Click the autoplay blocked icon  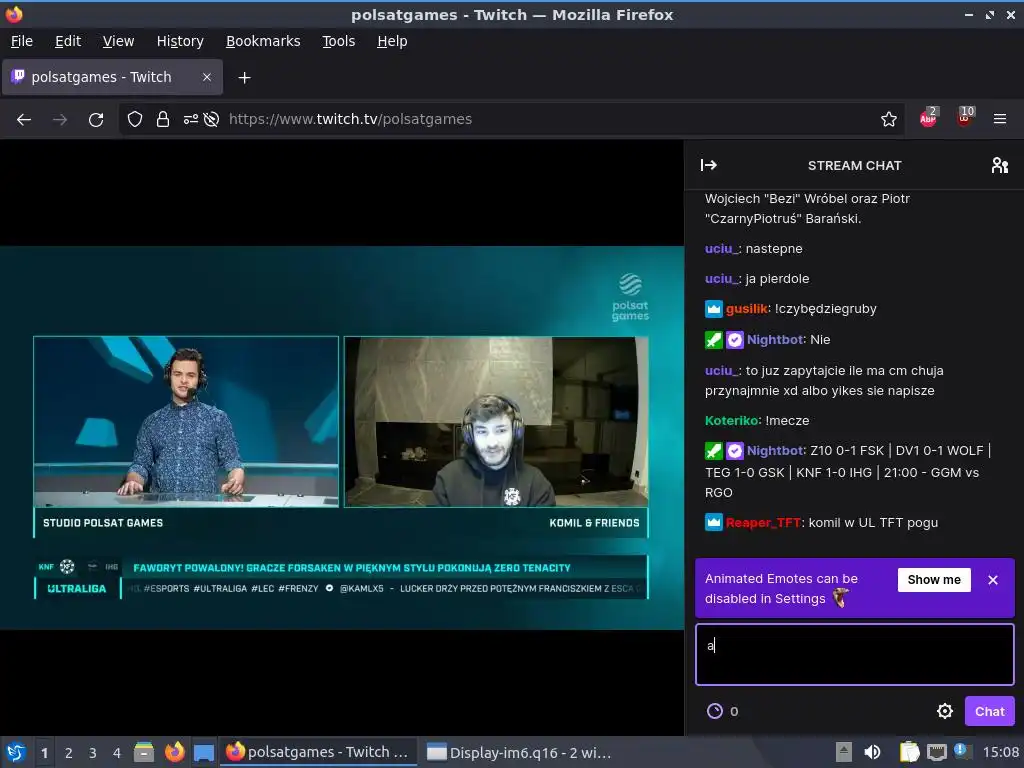point(211,119)
